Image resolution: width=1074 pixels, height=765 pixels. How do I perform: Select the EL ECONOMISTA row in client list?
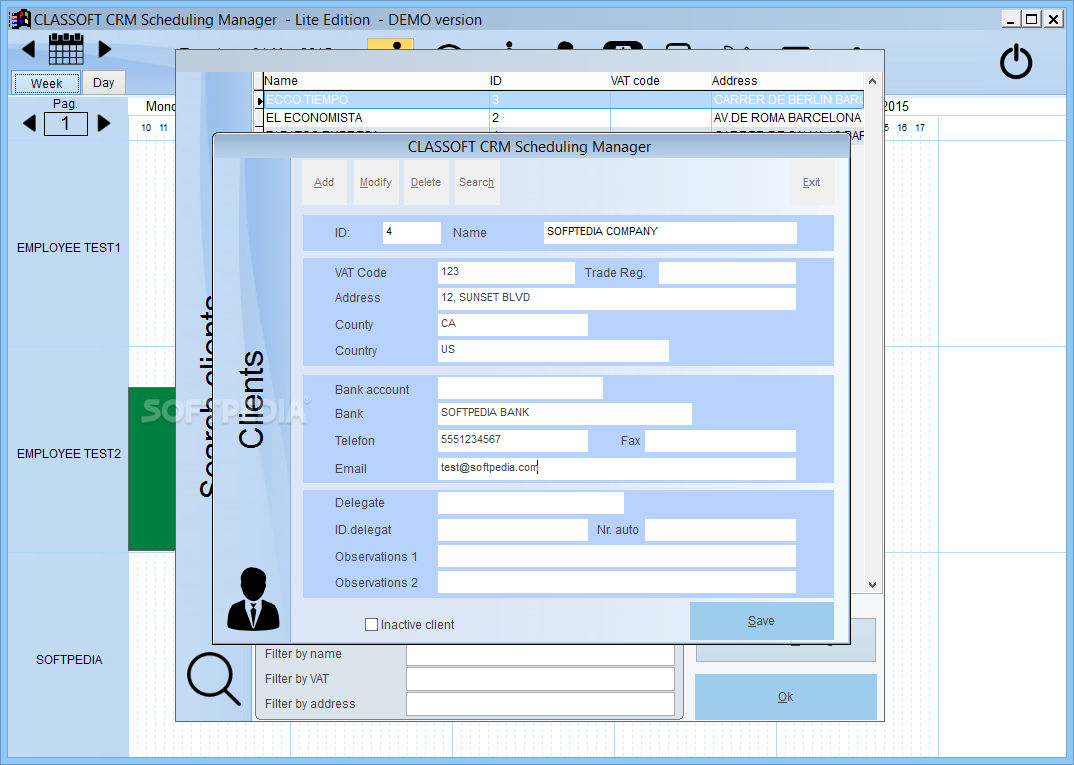pyautogui.click(x=564, y=118)
